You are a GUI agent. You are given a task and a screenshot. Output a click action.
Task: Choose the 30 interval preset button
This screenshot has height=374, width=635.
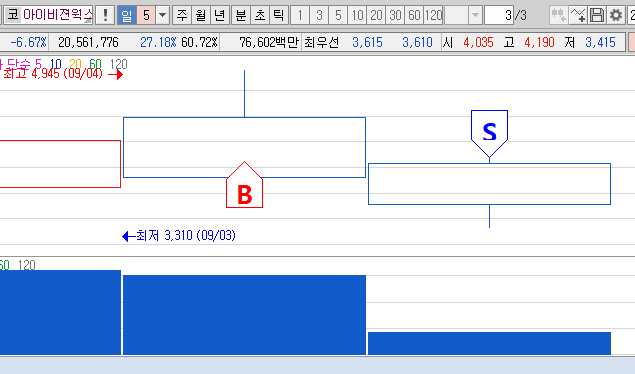(395, 15)
